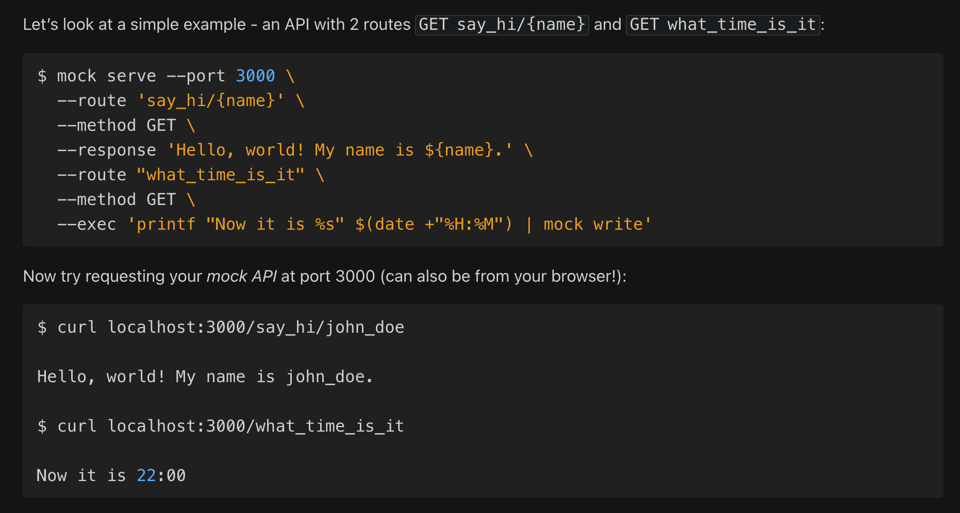
Task: Click the inline code 'GET what_time_is_it'
Action: (x=723, y=24)
